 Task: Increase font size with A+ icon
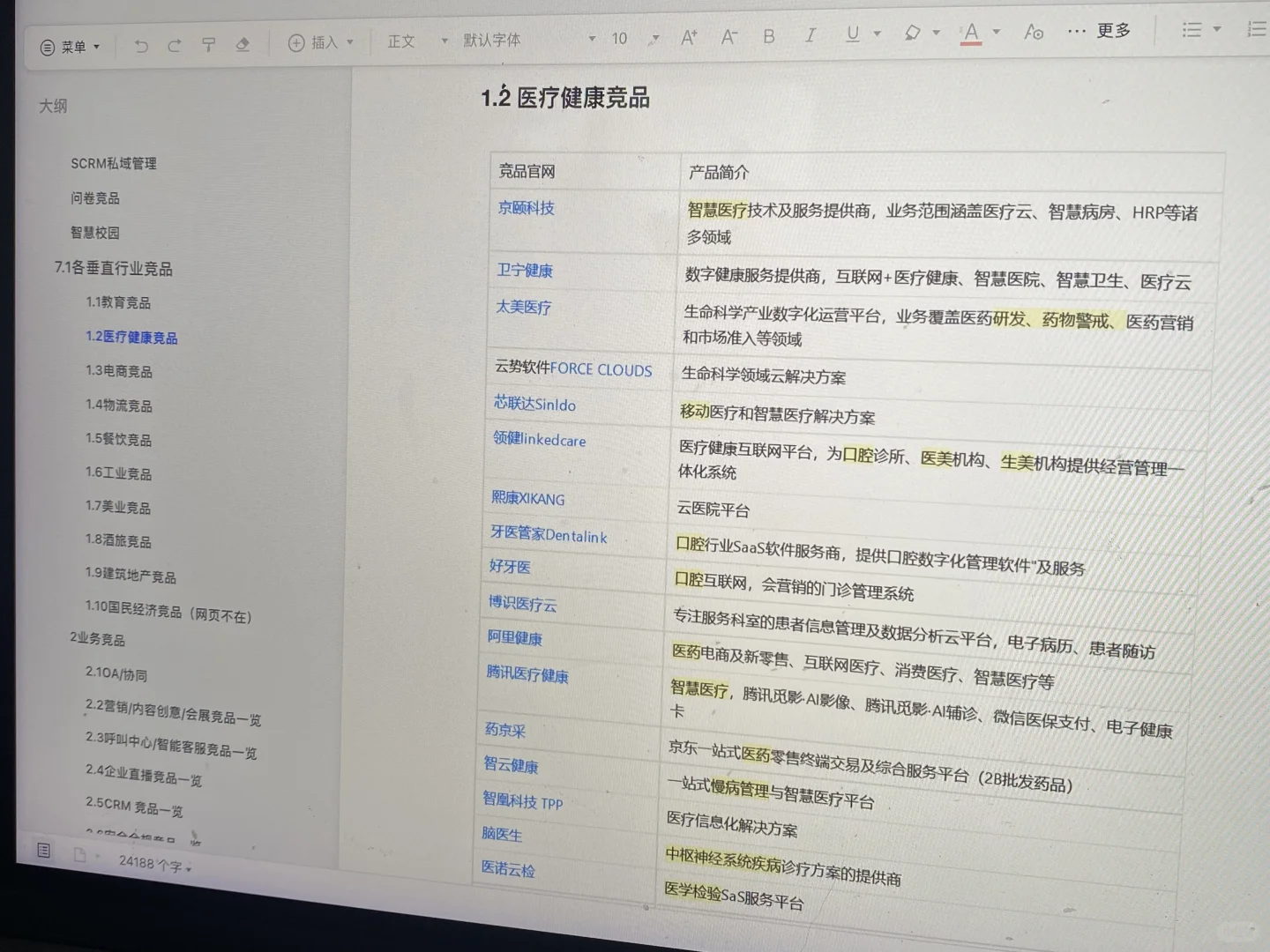690,37
